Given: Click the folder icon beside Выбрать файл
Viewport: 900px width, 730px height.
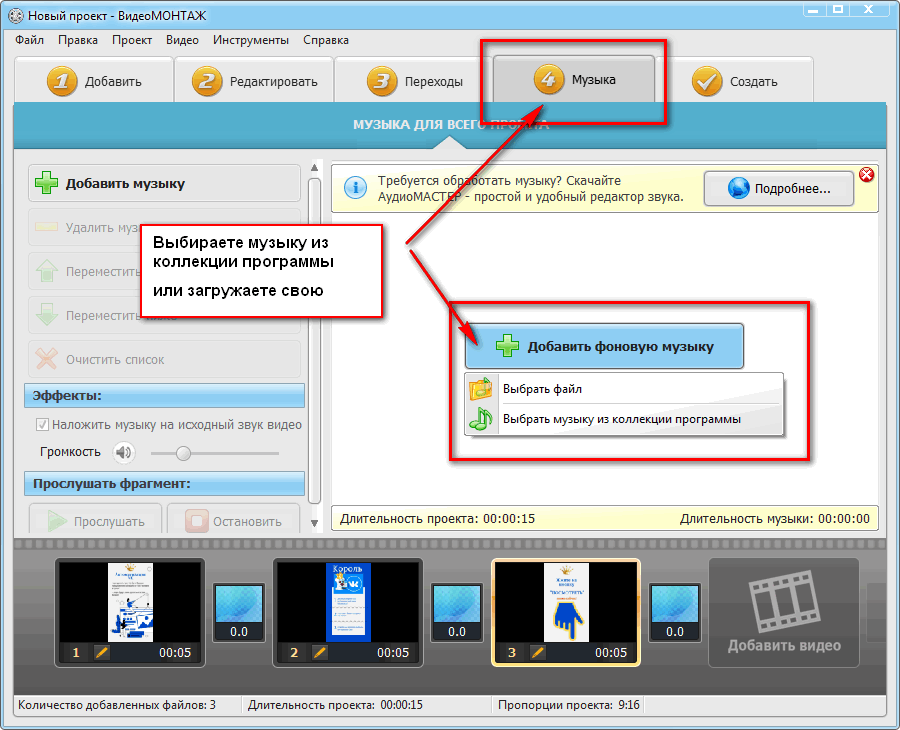Looking at the screenshot, I should [x=480, y=389].
